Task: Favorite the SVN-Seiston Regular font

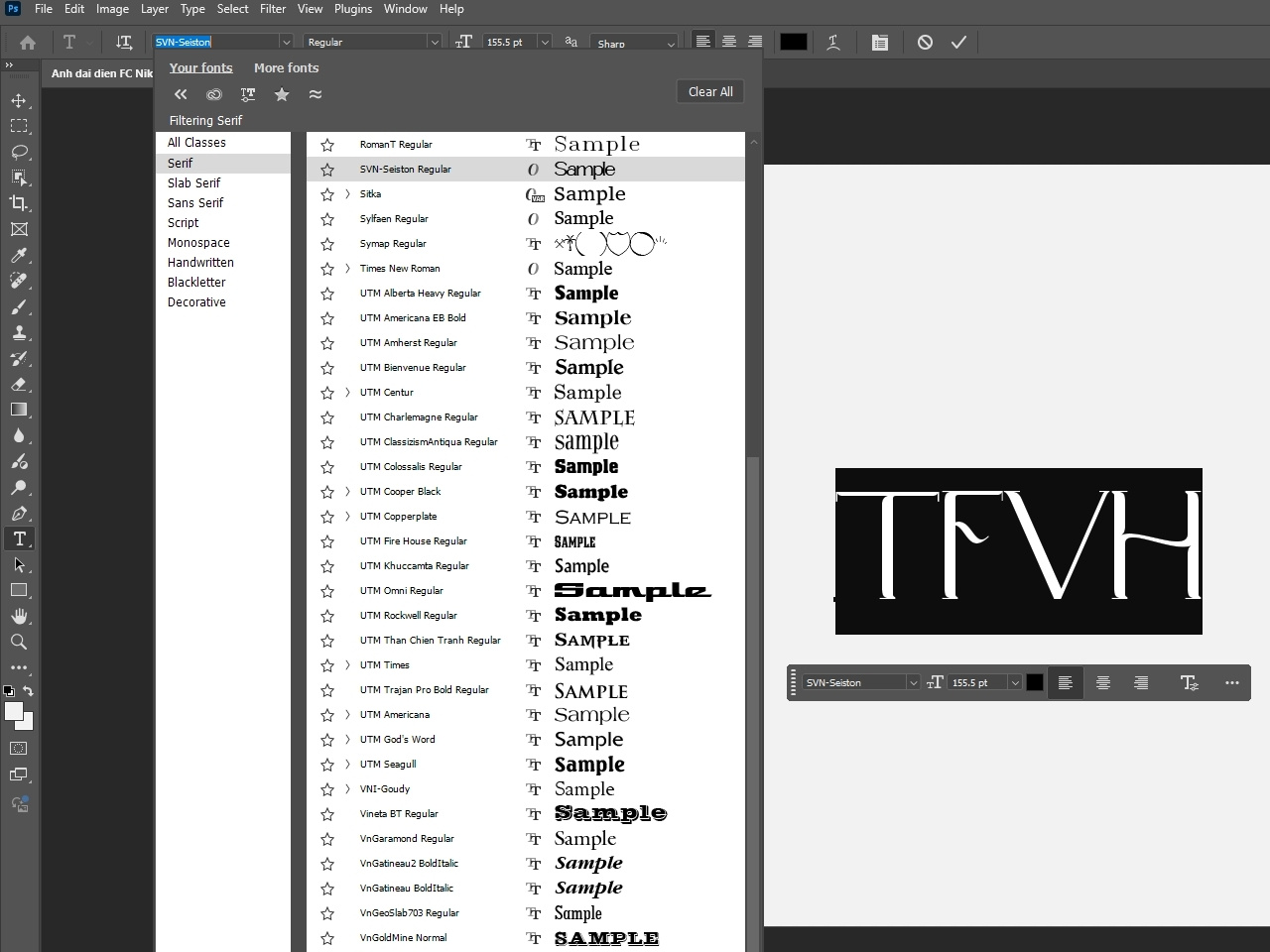Action: click(327, 170)
